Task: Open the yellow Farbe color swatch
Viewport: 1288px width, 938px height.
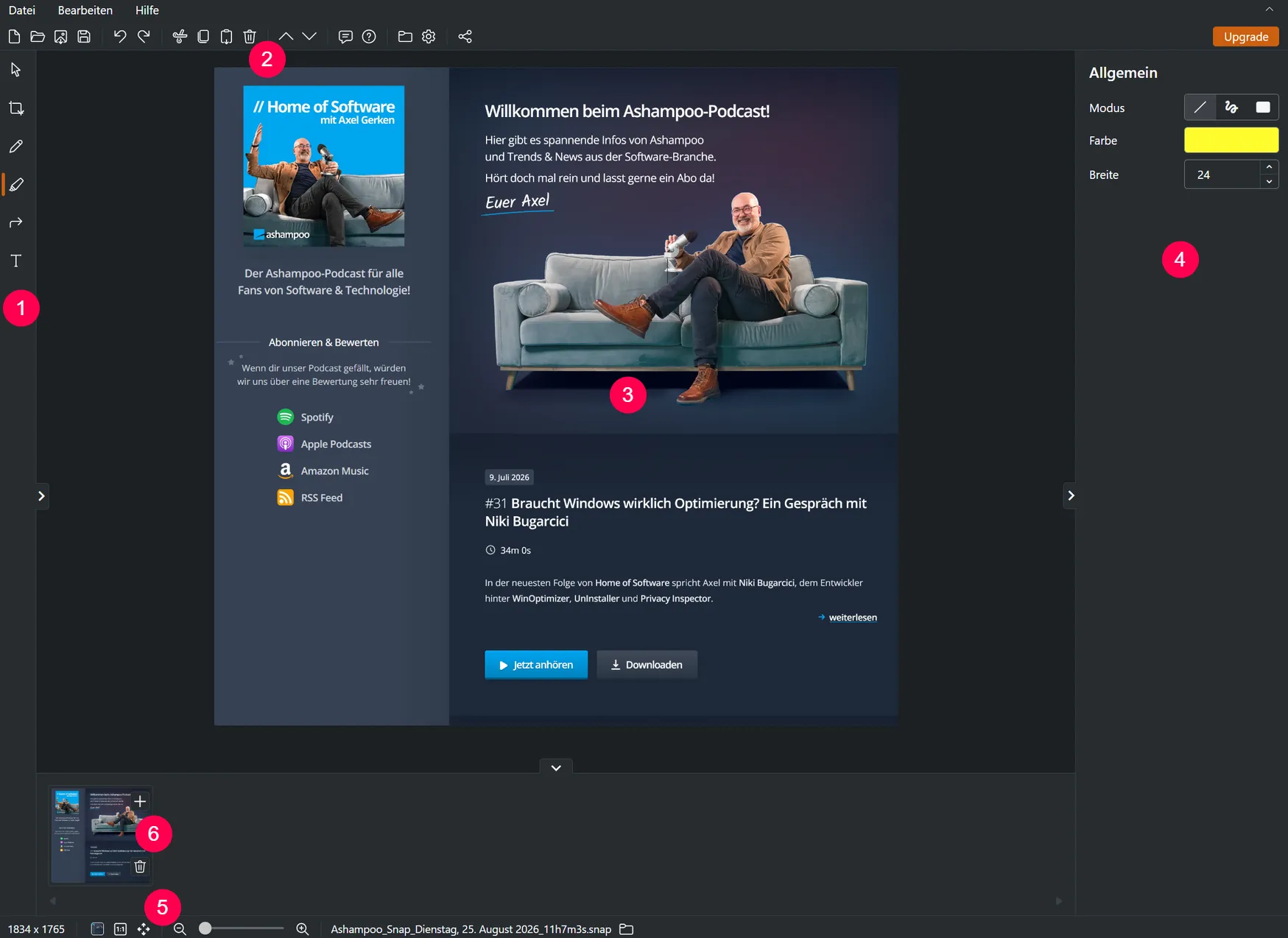Action: (x=1231, y=140)
